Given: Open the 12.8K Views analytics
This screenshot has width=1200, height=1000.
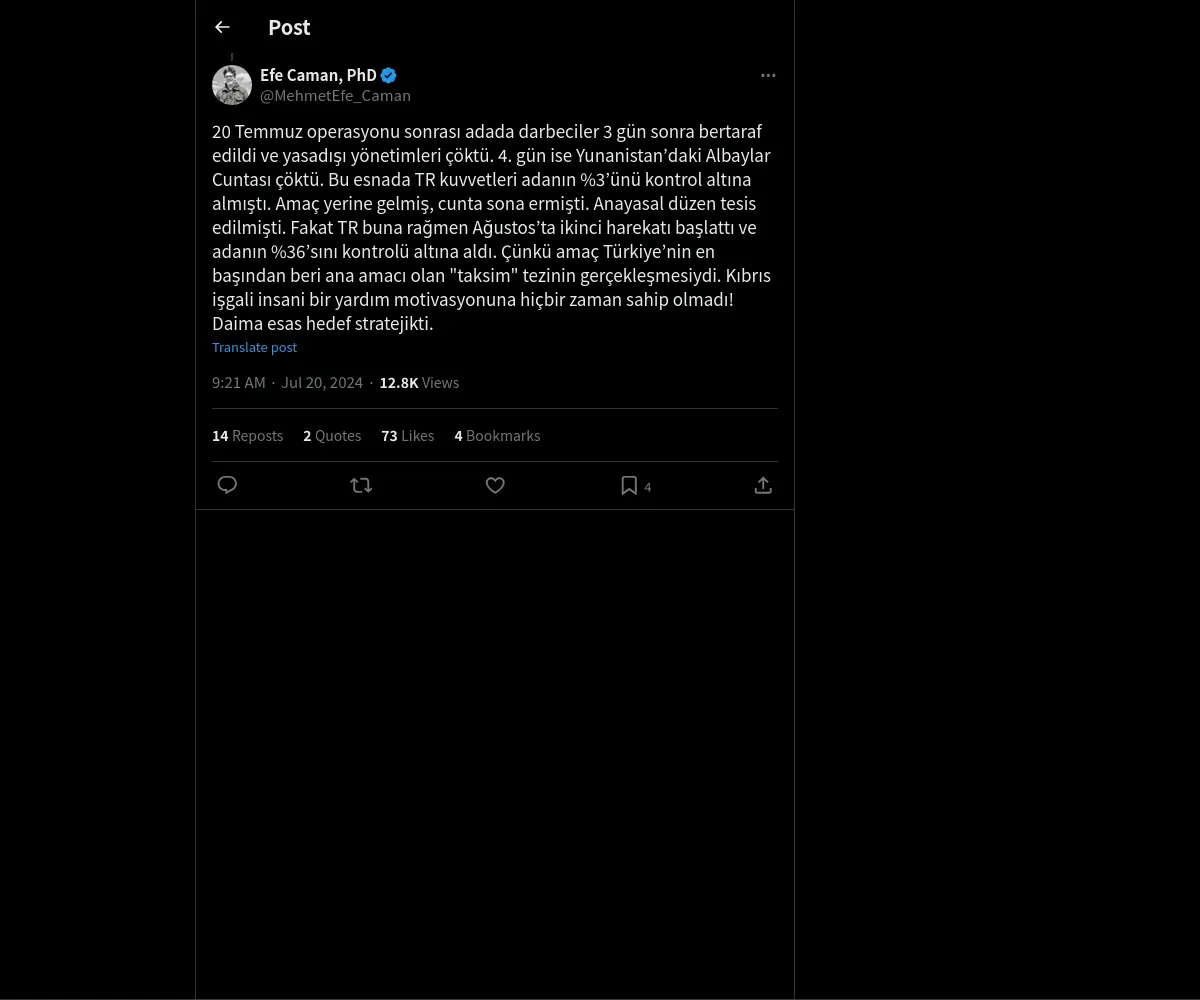Looking at the screenshot, I should click(419, 383).
